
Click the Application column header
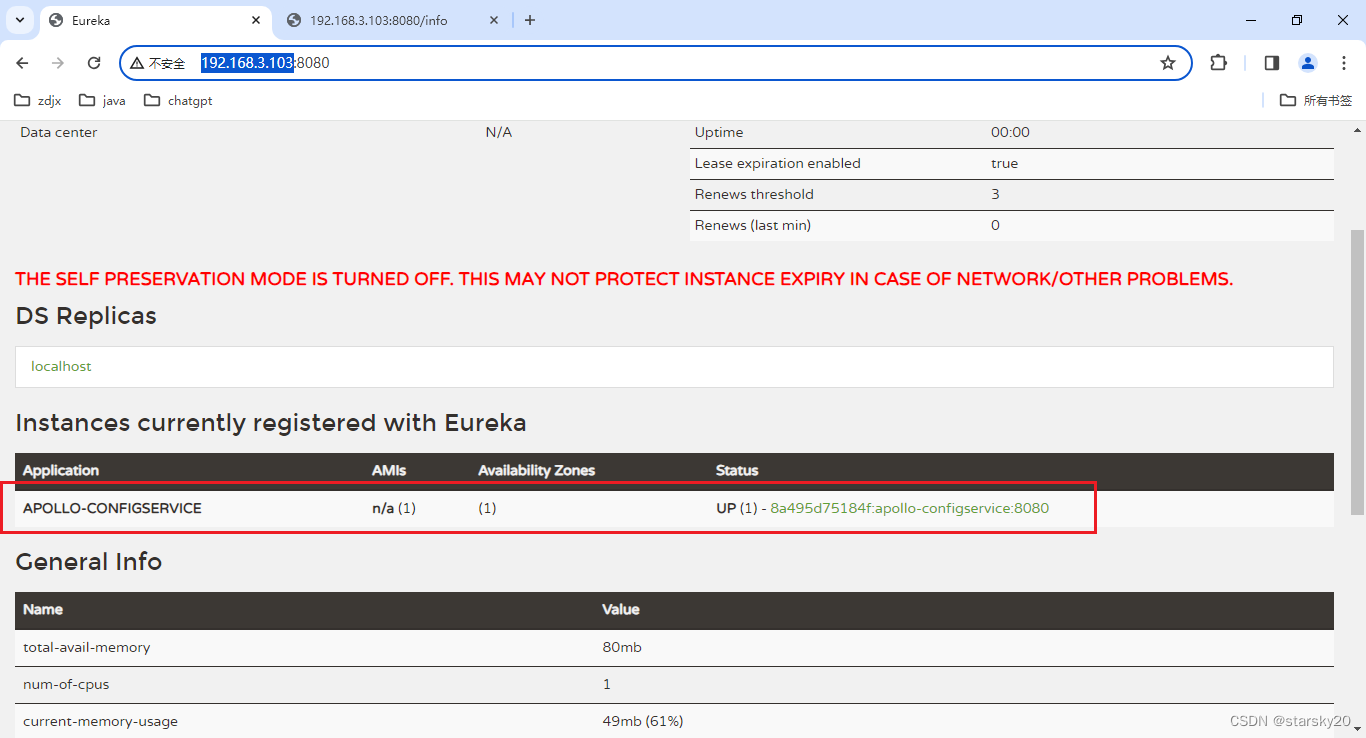point(61,470)
